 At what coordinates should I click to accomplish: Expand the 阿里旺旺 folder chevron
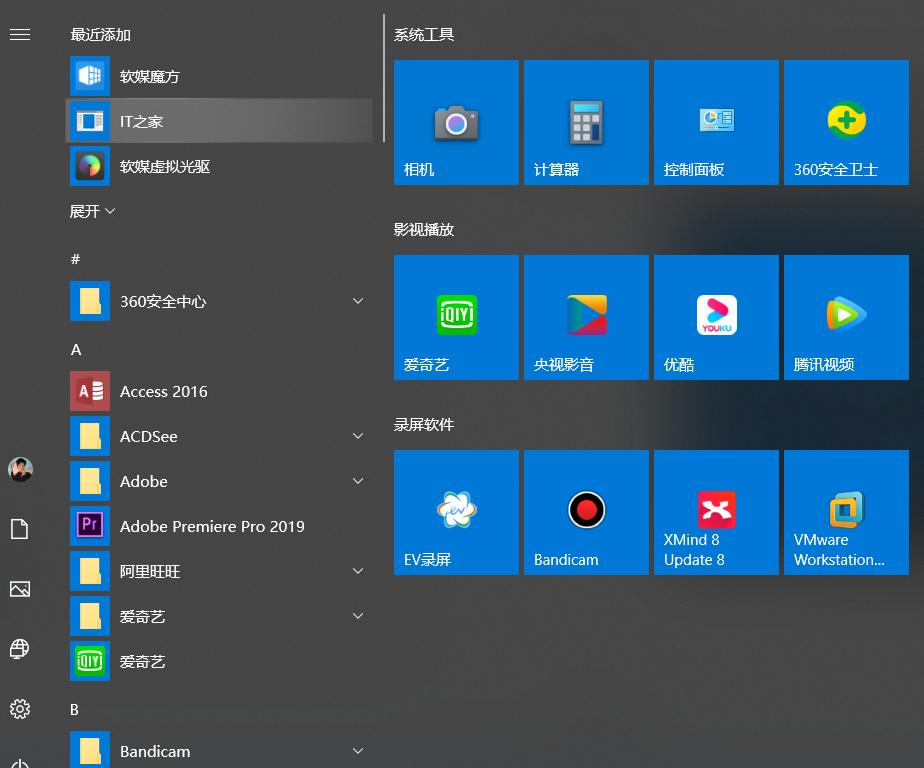pyautogui.click(x=358, y=571)
